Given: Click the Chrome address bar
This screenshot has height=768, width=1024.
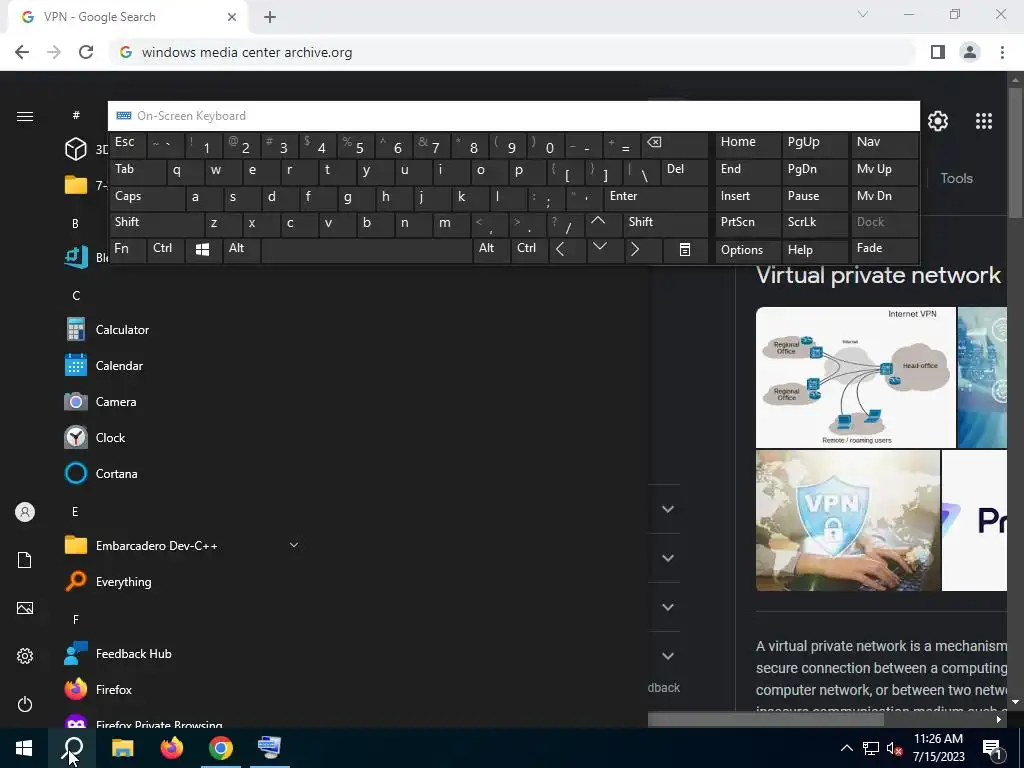Looking at the screenshot, I should point(513,52).
